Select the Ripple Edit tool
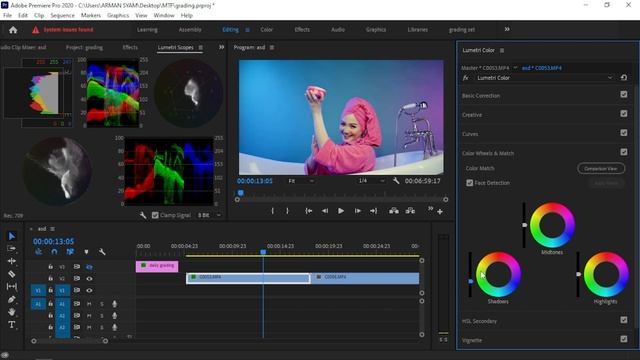 pyautogui.click(x=11, y=261)
